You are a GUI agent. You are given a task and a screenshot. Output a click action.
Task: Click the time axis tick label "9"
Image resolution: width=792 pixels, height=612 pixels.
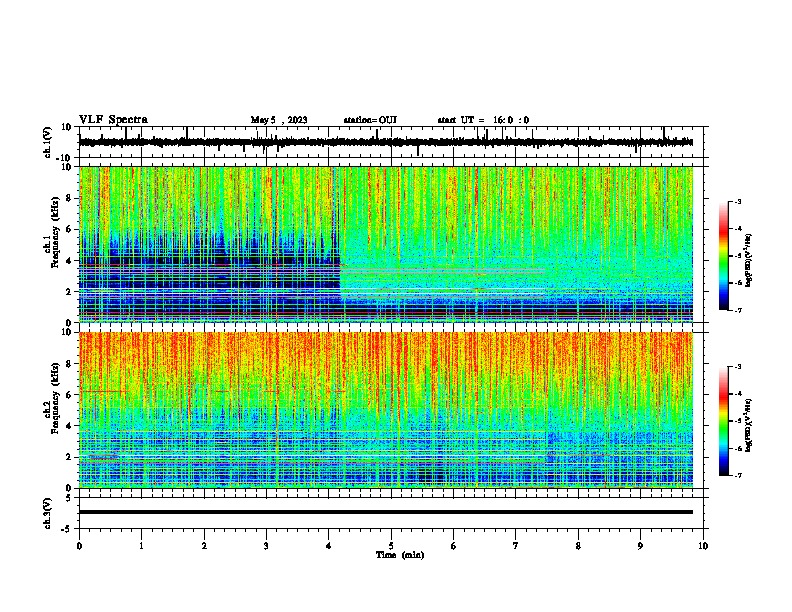(x=640, y=546)
